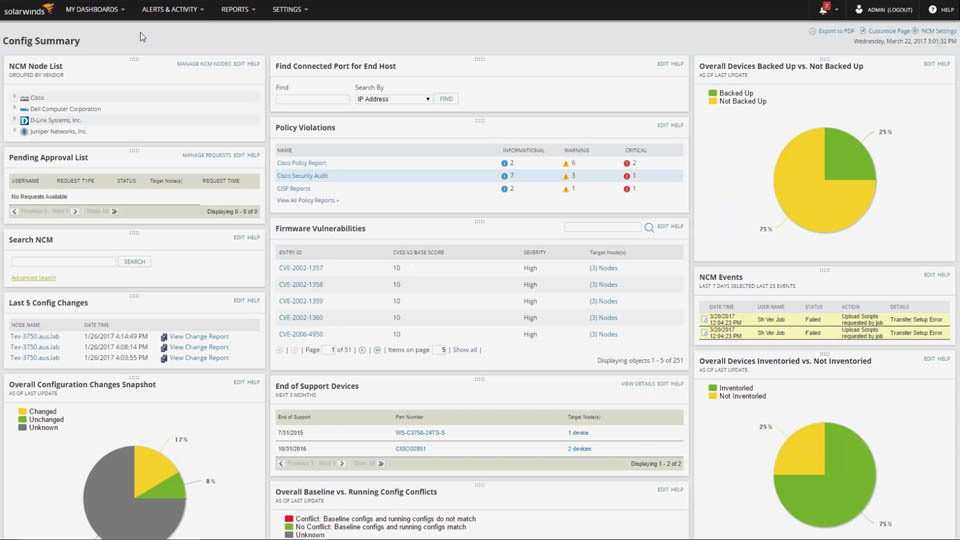The height and width of the screenshot is (540, 960).
Task: Click the '2 devices' link for CISCO2851
Action: pyautogui.click(x=579, y=449)
